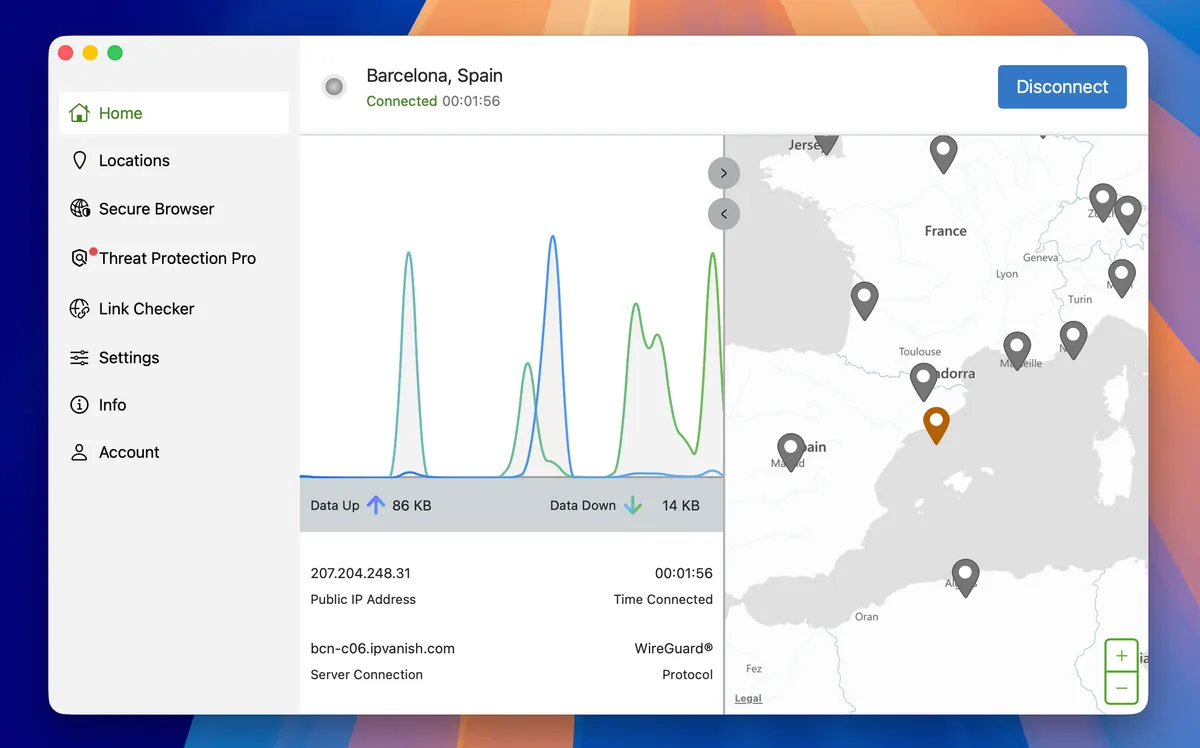Screen dimensions: 1200x748
Task: Click the Secure Browser globe icon
Action: pos(80,209)
